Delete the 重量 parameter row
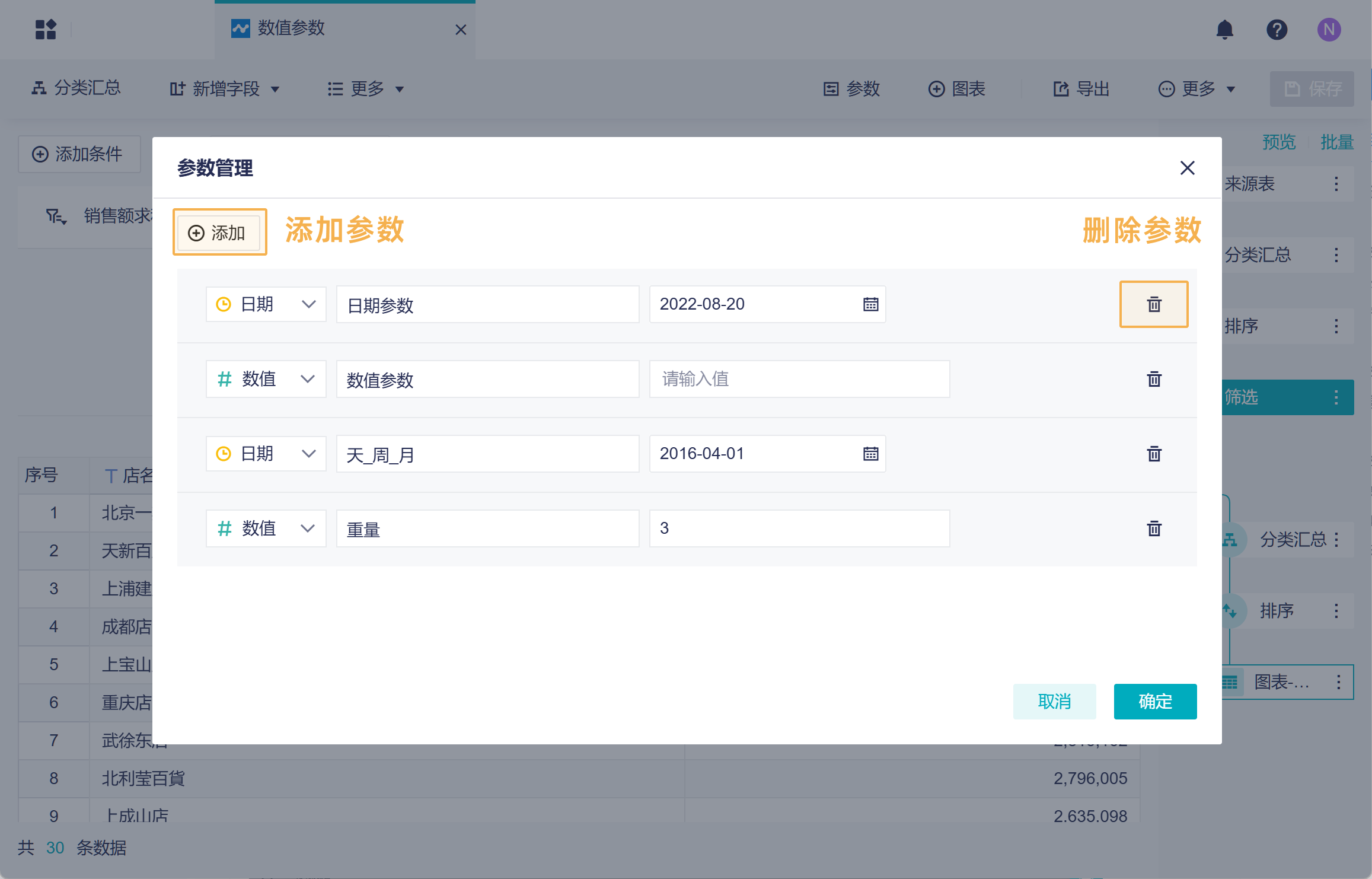 point(1153,528)
